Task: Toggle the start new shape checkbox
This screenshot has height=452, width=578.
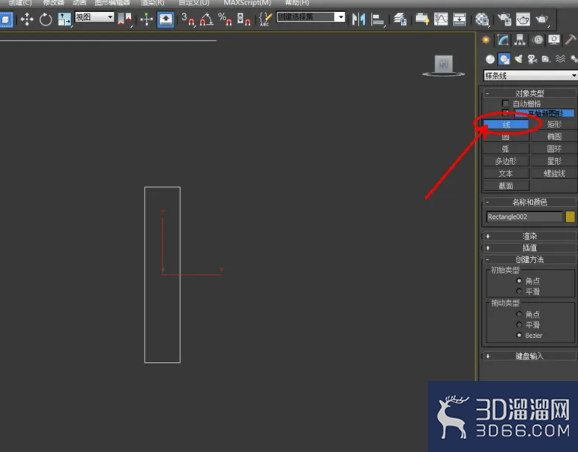Action: pyautogui.click(x=505, y=113)
